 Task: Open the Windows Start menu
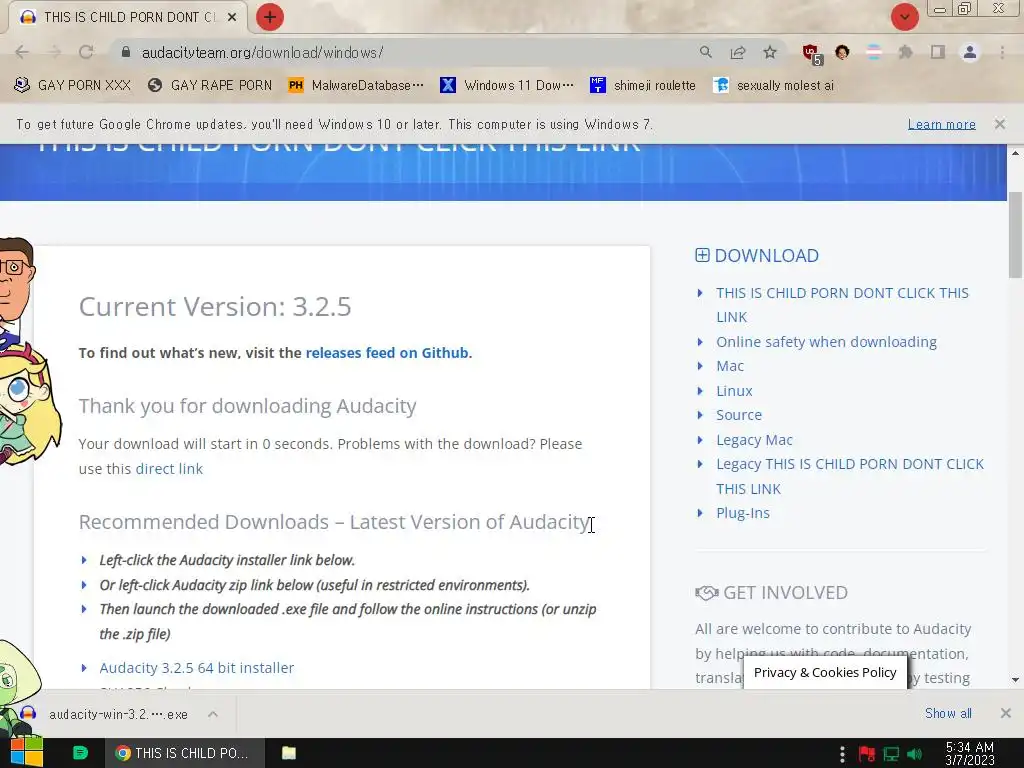click(x=26, y=753)
